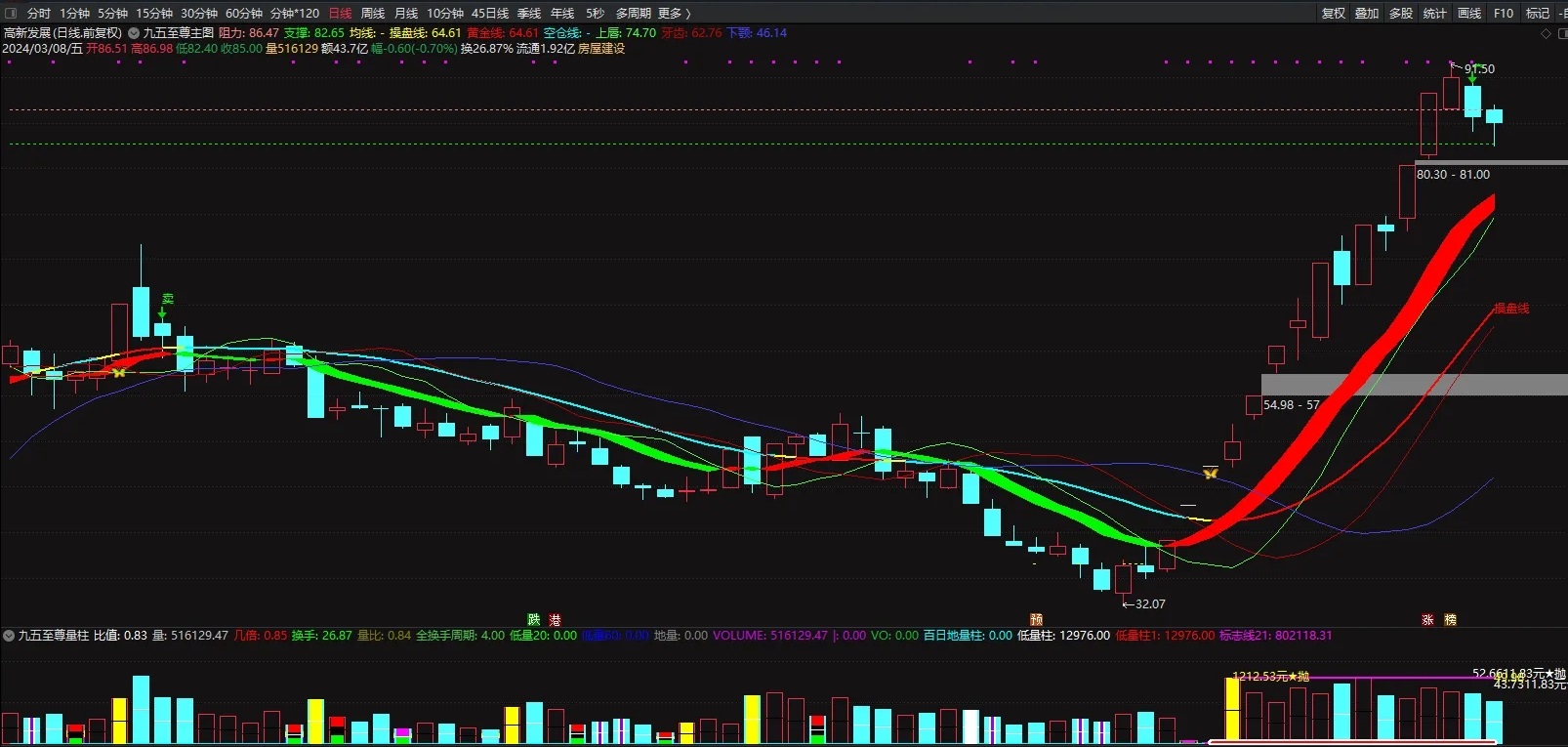Viewport: 1568px width, 747px height.
Task: Click the 叠加 overlay button
Action: [1367, 13]
